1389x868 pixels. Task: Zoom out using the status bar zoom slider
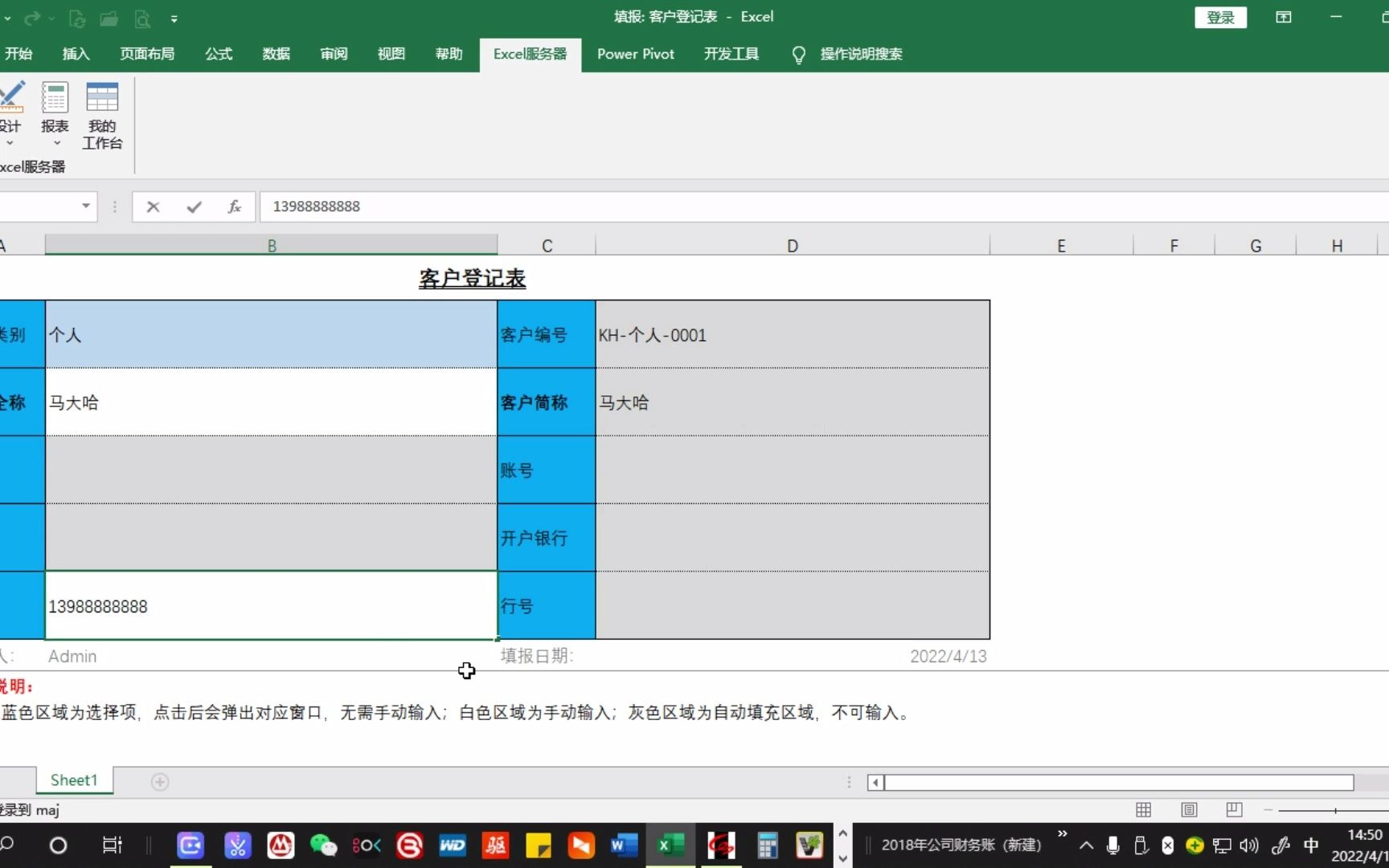pos(1267,810)
